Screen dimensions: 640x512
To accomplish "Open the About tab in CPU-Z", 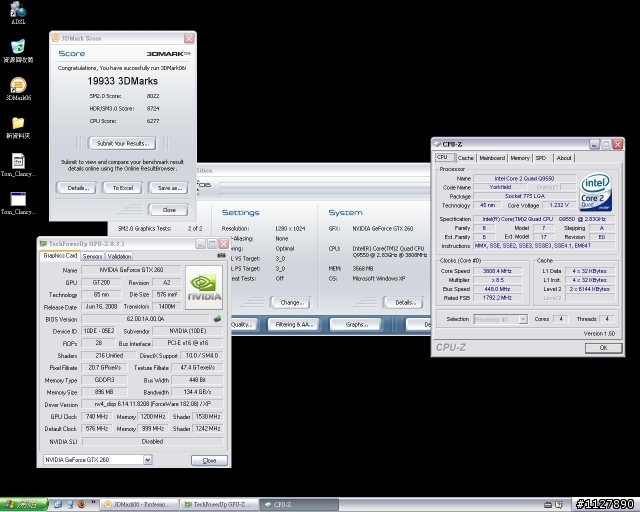I will pyautogui.click(x=564, y=158).
